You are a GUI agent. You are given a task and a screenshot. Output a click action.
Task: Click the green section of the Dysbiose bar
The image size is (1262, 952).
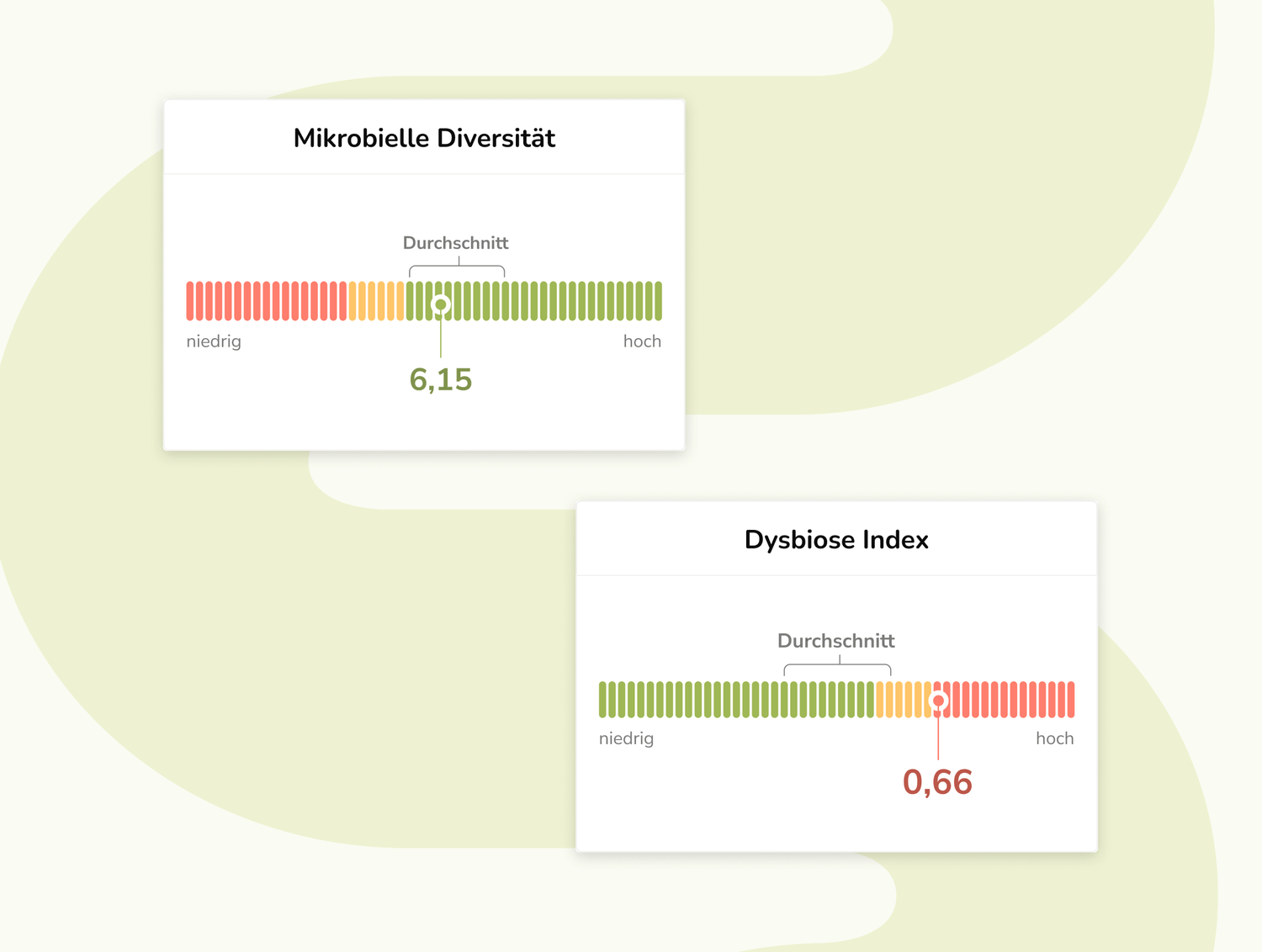(732, 700)
